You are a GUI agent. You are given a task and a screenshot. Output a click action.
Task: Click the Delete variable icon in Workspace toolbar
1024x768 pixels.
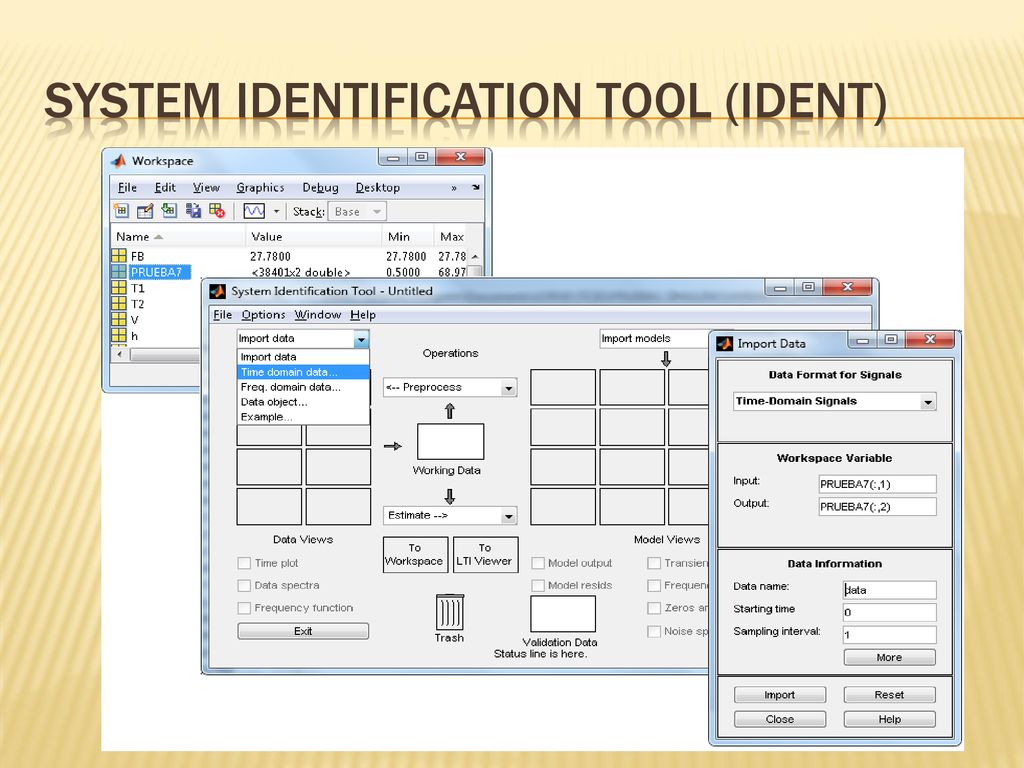coord(217,210)
